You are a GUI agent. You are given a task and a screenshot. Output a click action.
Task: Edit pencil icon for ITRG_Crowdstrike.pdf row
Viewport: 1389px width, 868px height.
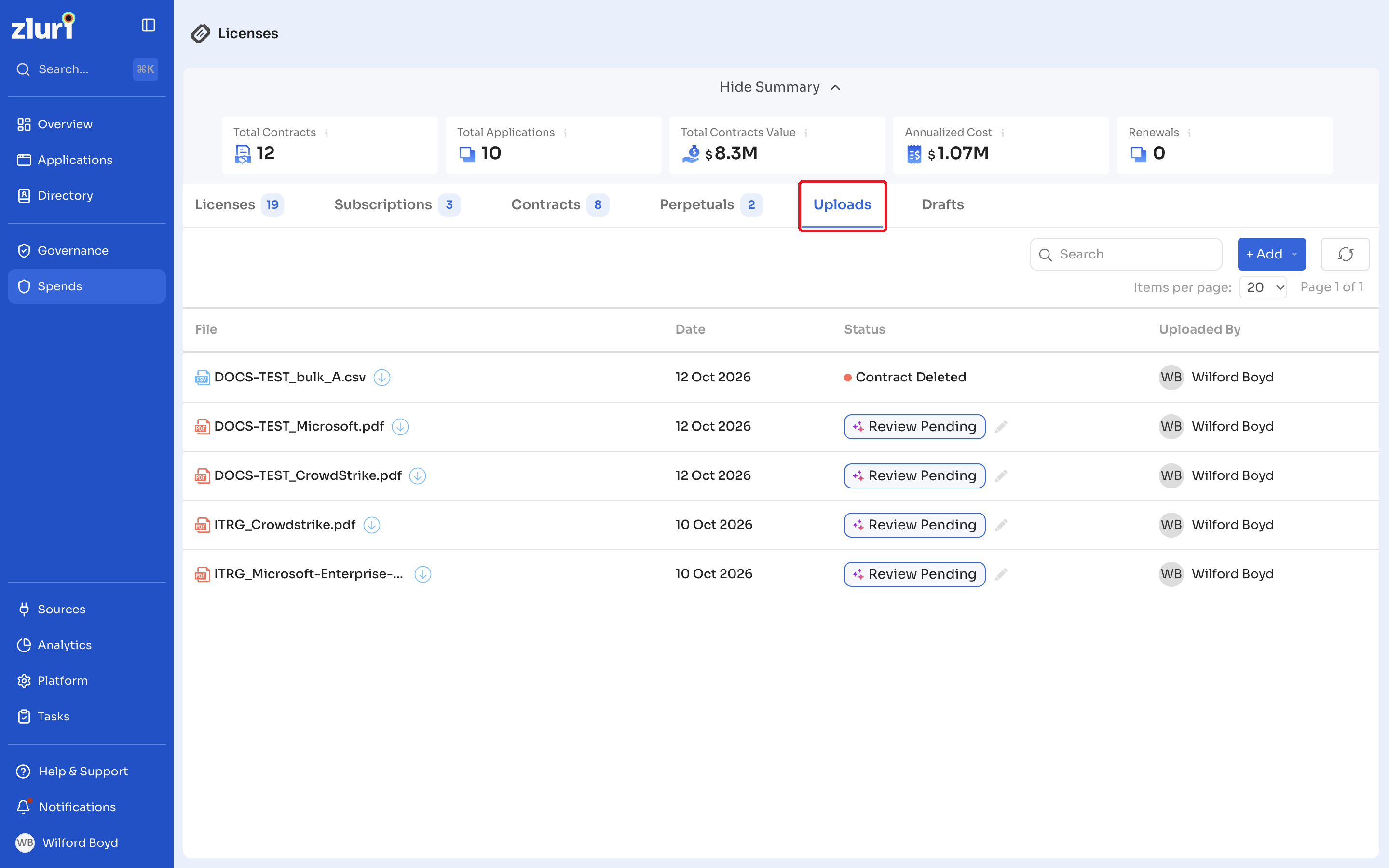click(x=1001, y=525)
